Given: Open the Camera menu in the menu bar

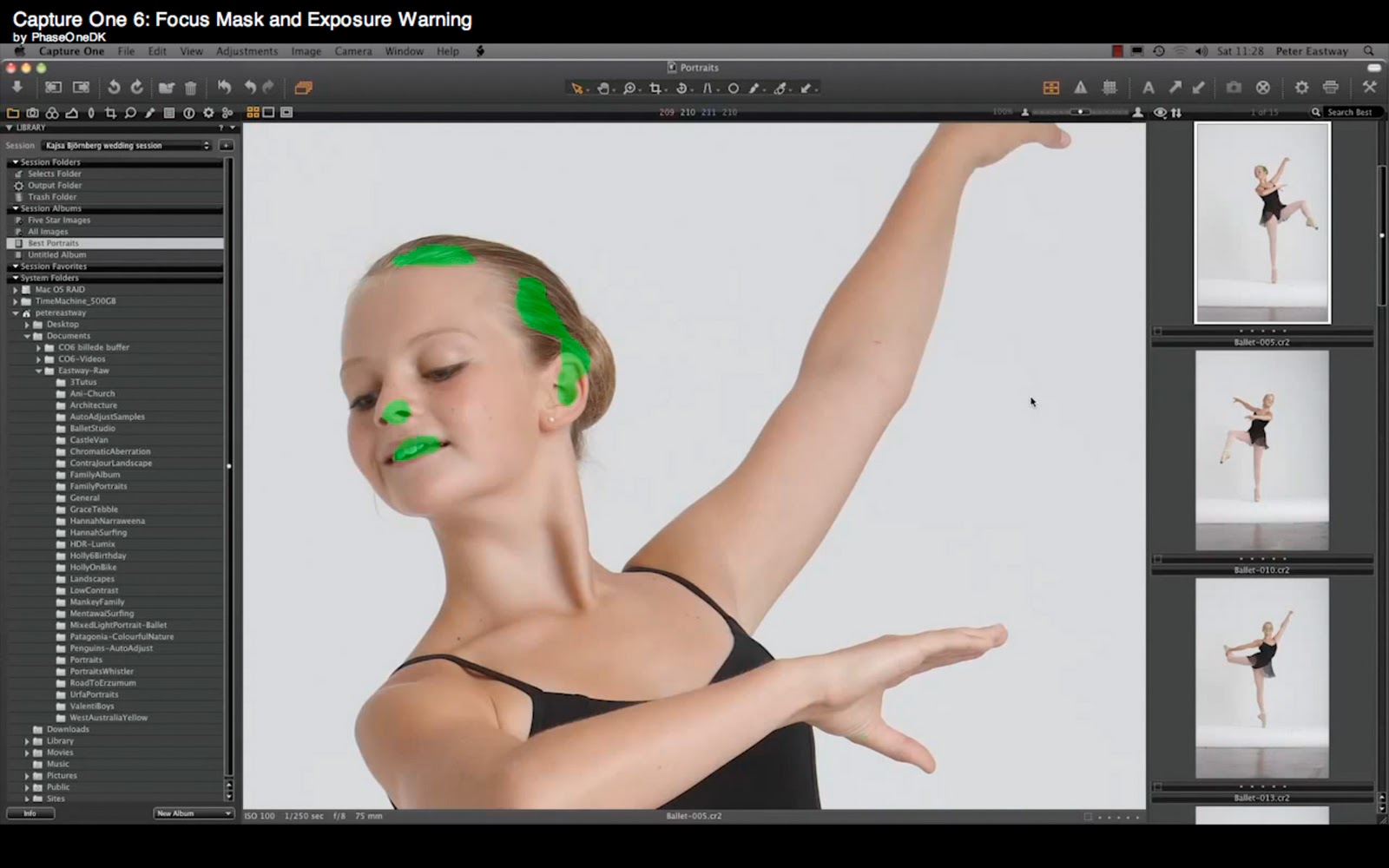Looking at the screenshot, I should [x=353, y=51].
